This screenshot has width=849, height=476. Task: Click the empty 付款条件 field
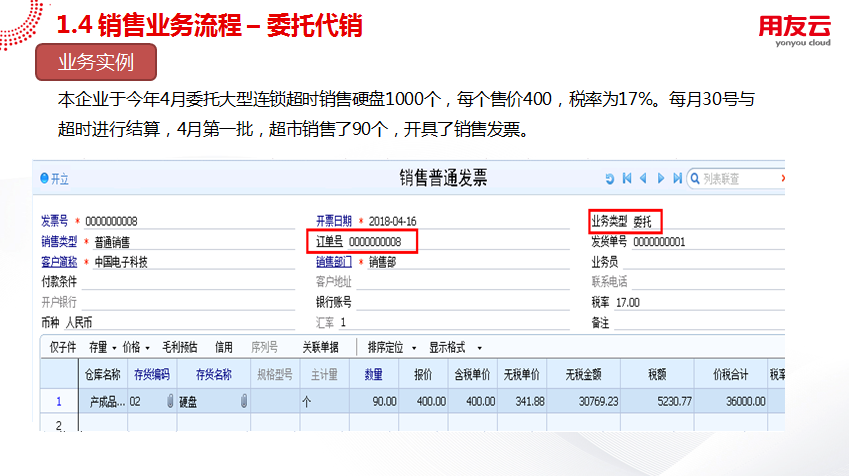point(188,282)
